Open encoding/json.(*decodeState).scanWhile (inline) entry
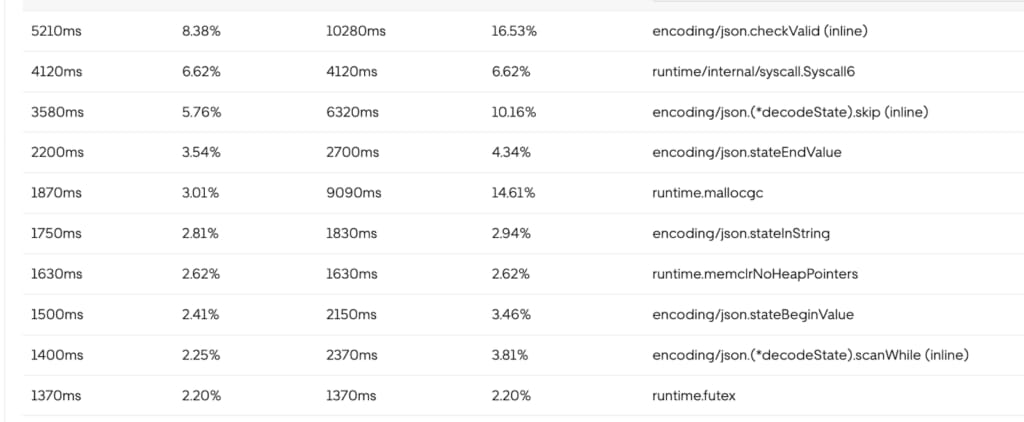Screen dimensions: 1024x422 pyautogui.click(x=810, y=355)
